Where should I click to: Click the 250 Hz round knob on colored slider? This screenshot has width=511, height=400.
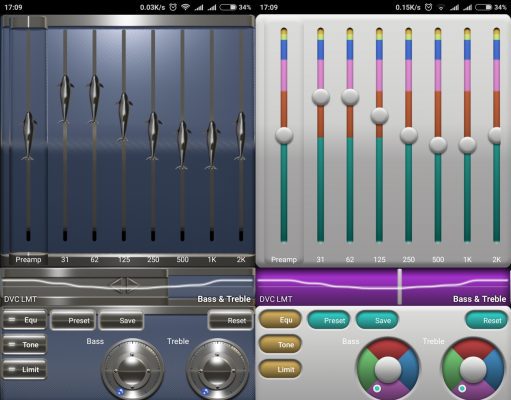pos(409,135)
